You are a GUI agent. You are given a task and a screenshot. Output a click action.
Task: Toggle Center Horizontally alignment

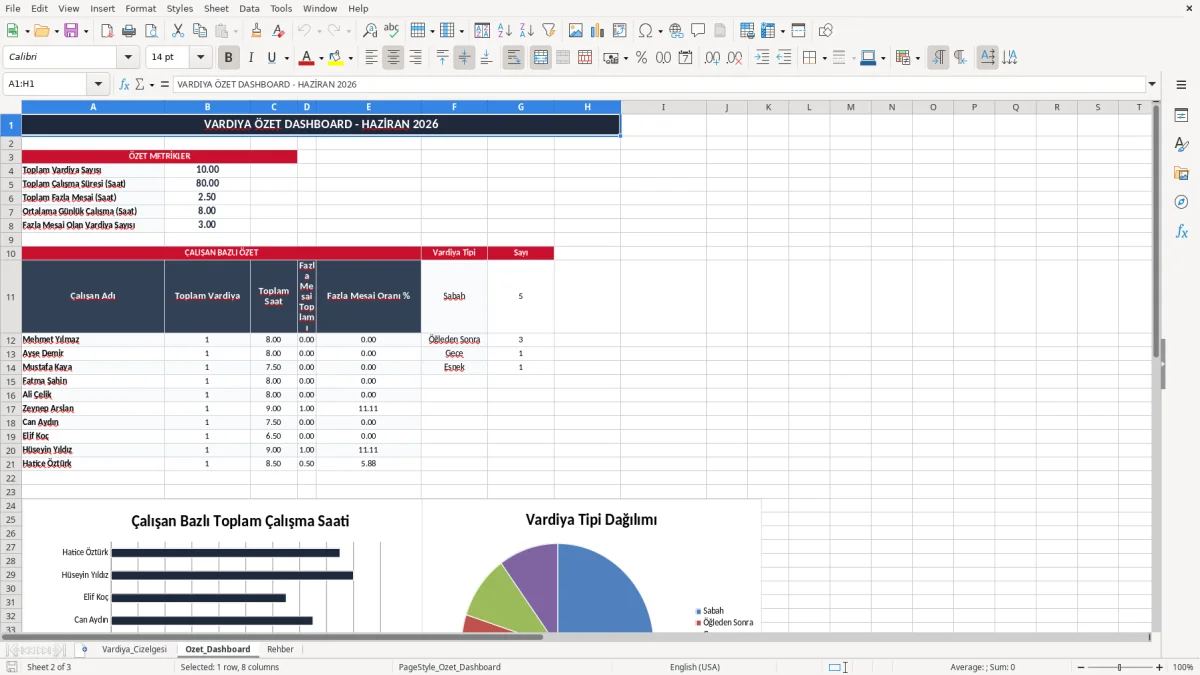click(393, 58)
